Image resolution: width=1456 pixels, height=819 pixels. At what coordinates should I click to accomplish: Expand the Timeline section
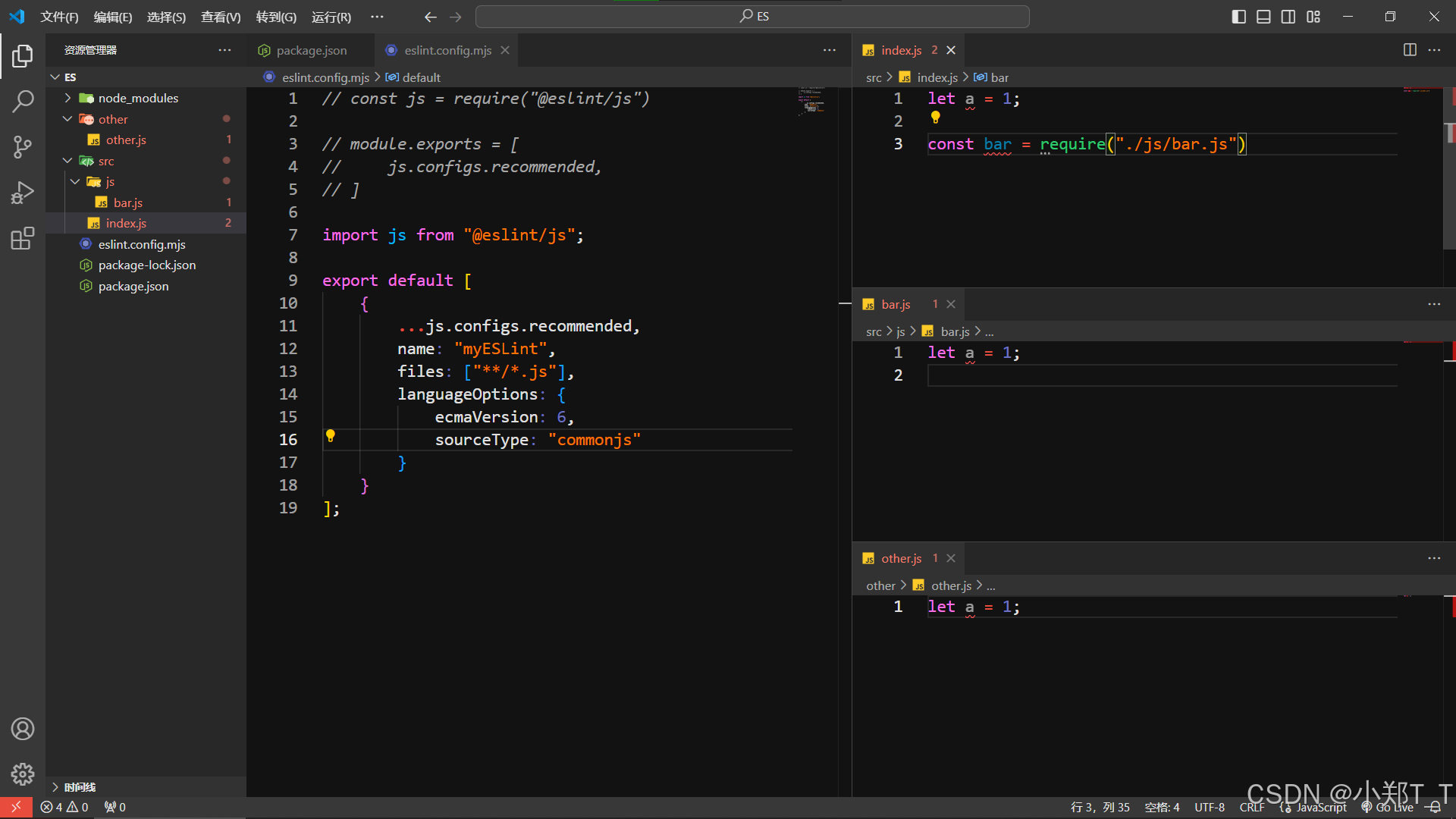79,787
